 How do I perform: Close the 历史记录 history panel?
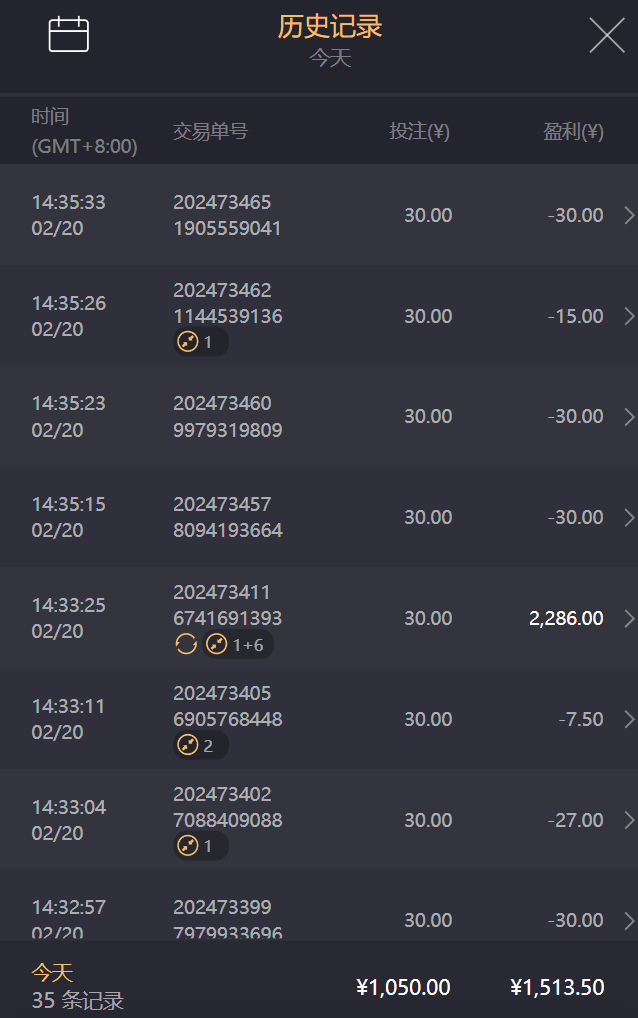[606, 35]
